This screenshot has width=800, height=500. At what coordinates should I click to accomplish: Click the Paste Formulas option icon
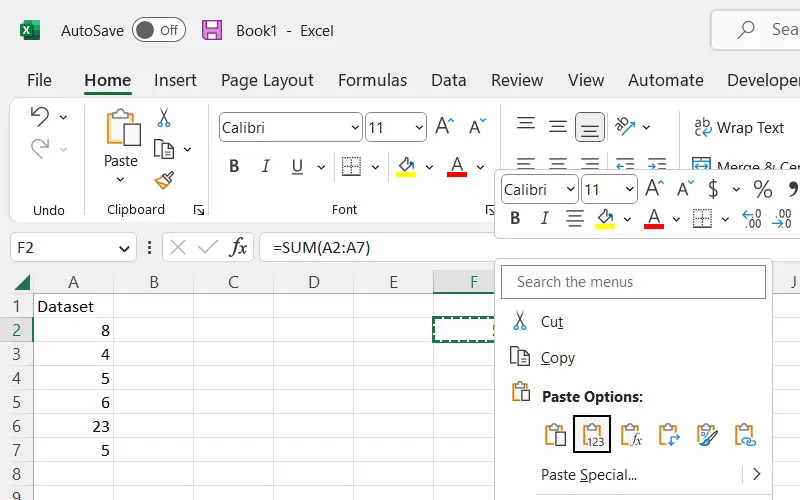(630, 434)
